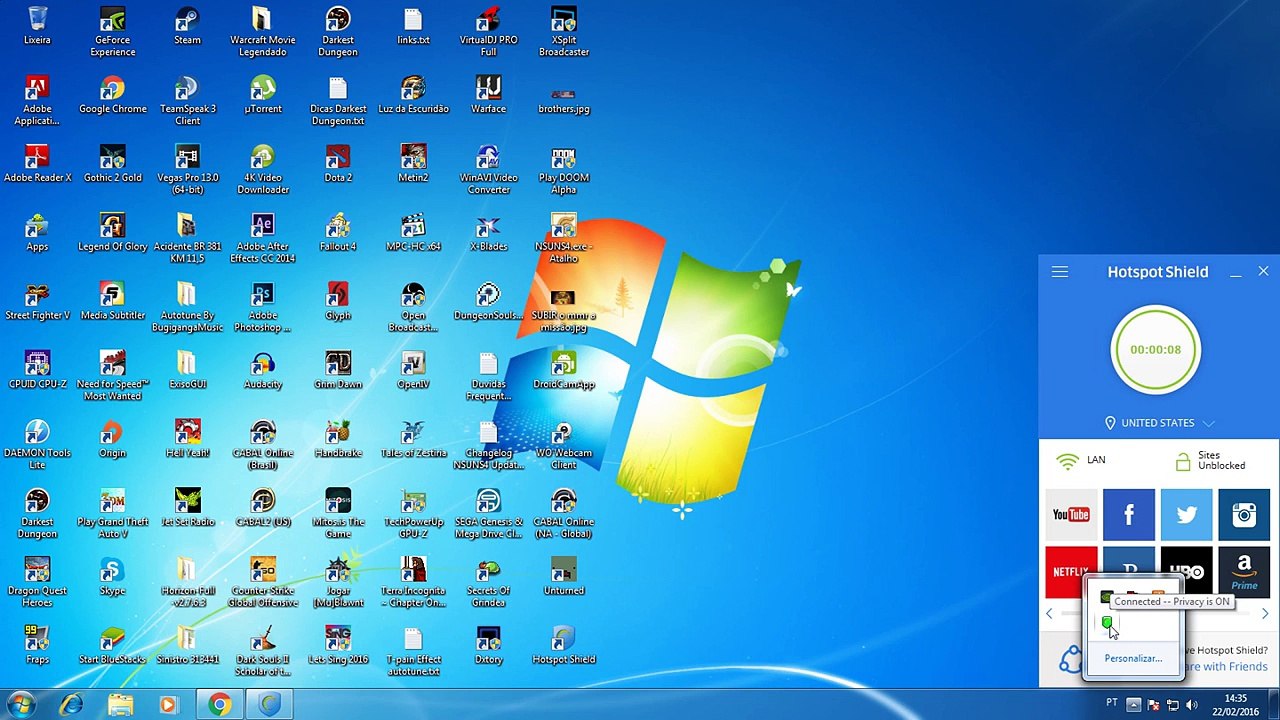Select the Audacity desktop icon
The width and height of the screenshot is (1280, 720).
coord(262,370)
